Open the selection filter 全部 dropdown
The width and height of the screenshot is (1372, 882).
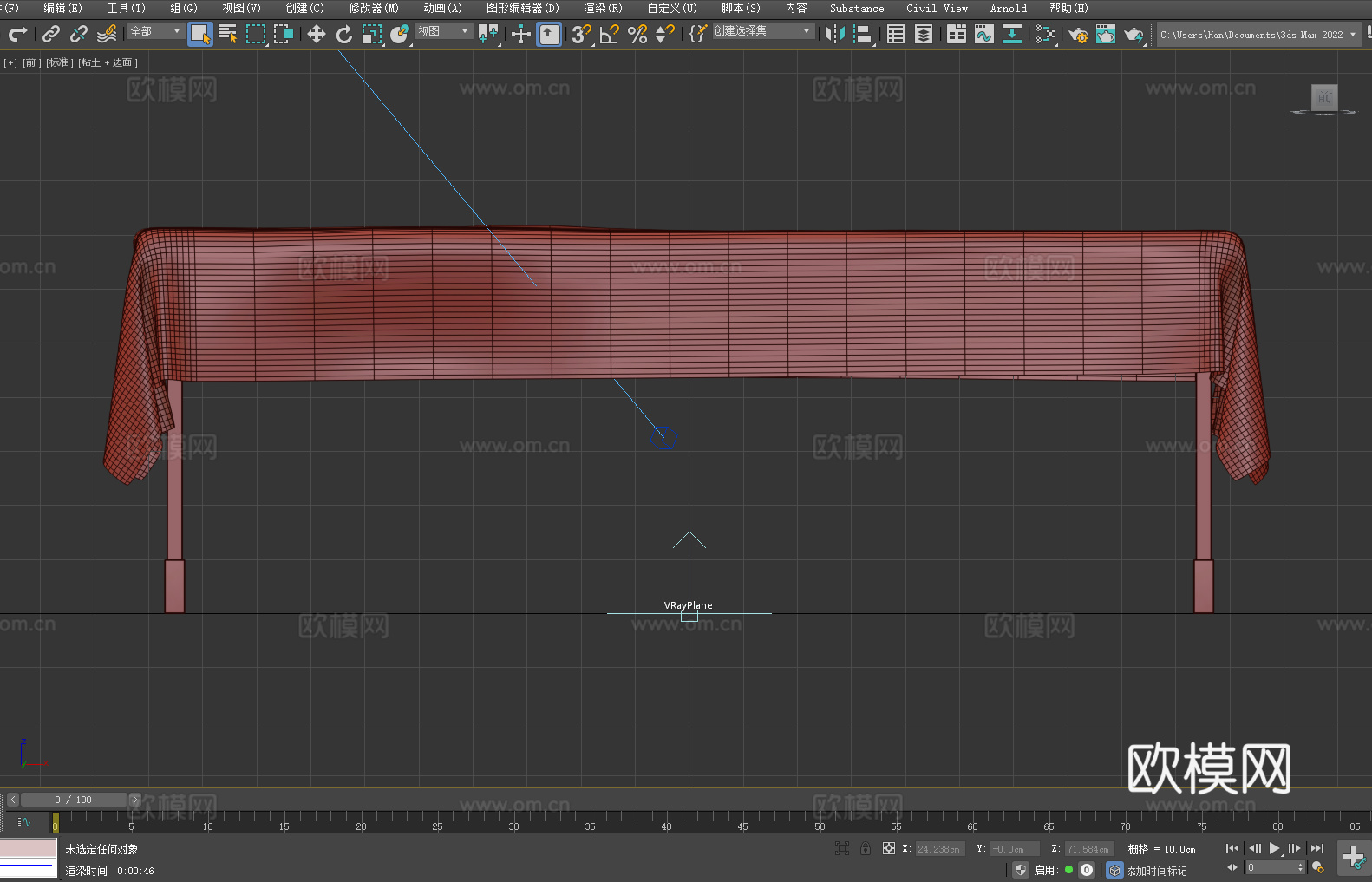tap(155, 31)
